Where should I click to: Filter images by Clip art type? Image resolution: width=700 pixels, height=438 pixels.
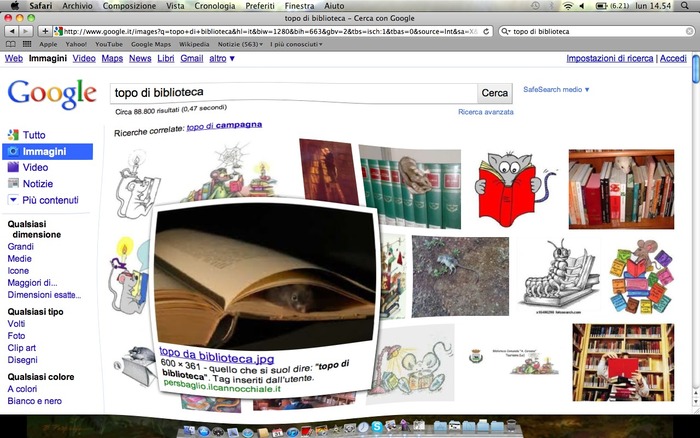(22, 348)
